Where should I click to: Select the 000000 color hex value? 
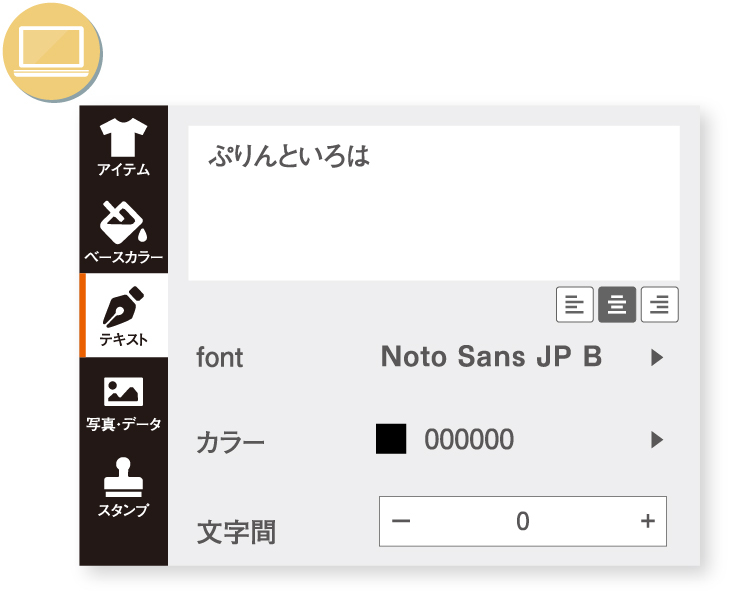pyautogui.click(x=469, y=439)
